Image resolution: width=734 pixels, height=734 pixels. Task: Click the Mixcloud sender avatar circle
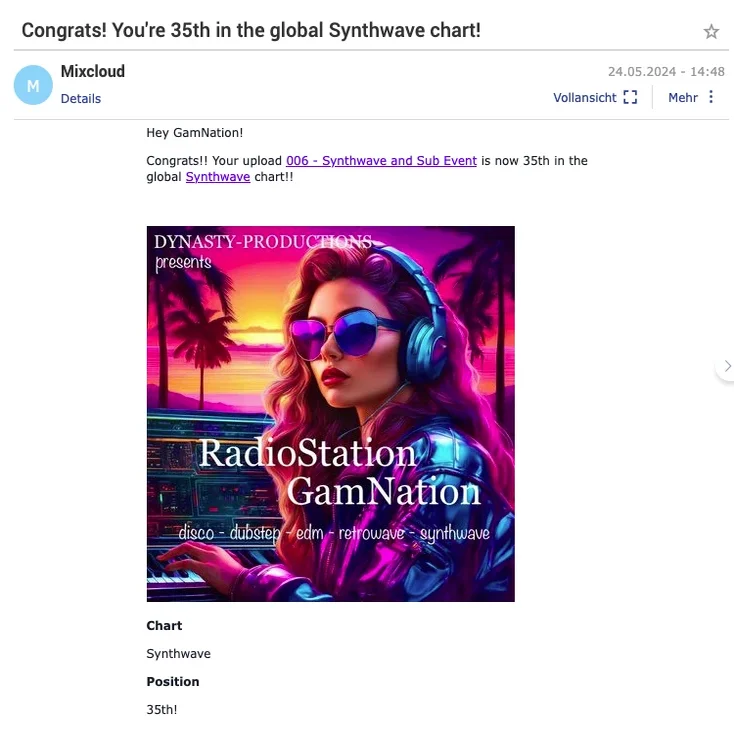pos(33,85)
